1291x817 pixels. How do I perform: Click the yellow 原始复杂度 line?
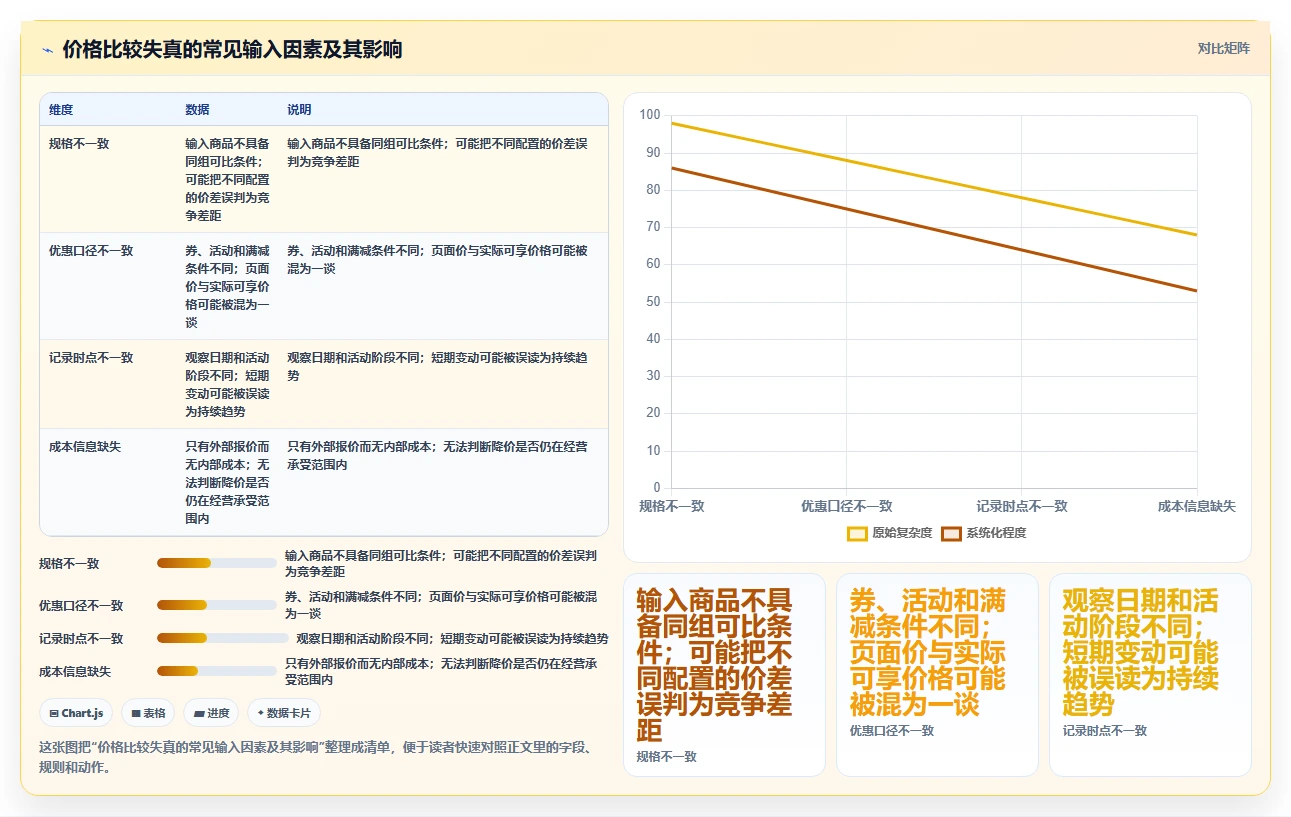click(934, 179)
